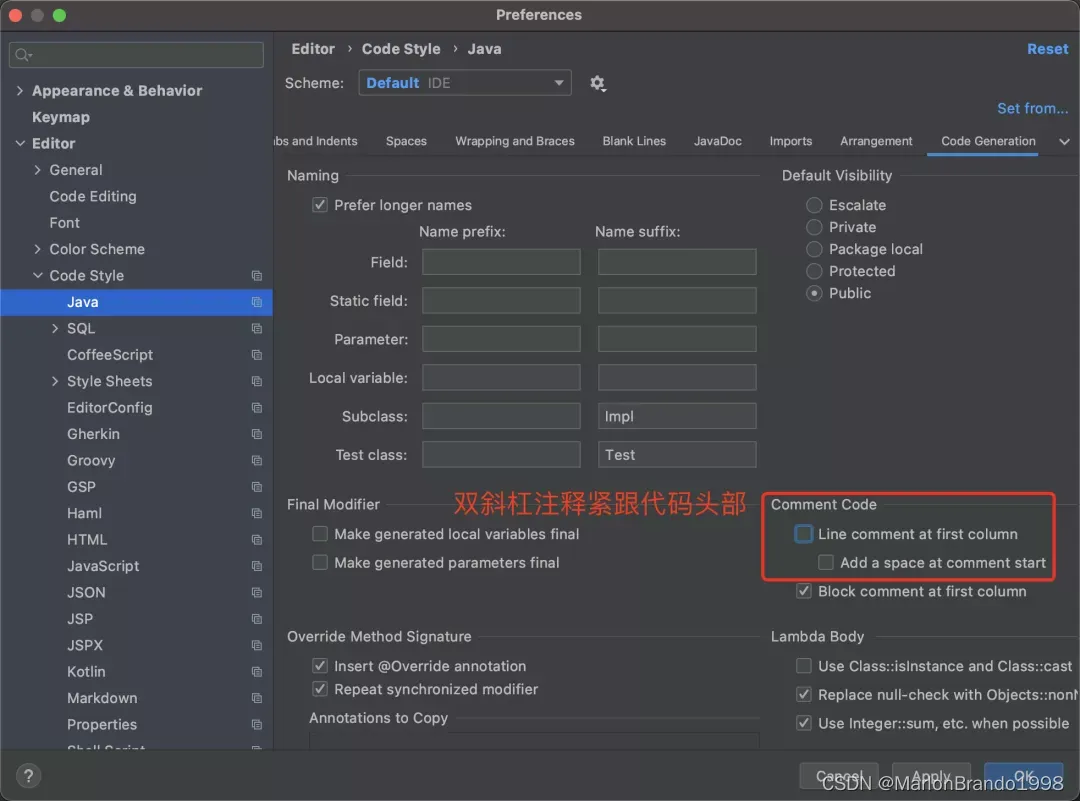Collapse the Editor tree node
Image resolution: width=1080 pixels, height=801 pixels.
pos(20,143)
